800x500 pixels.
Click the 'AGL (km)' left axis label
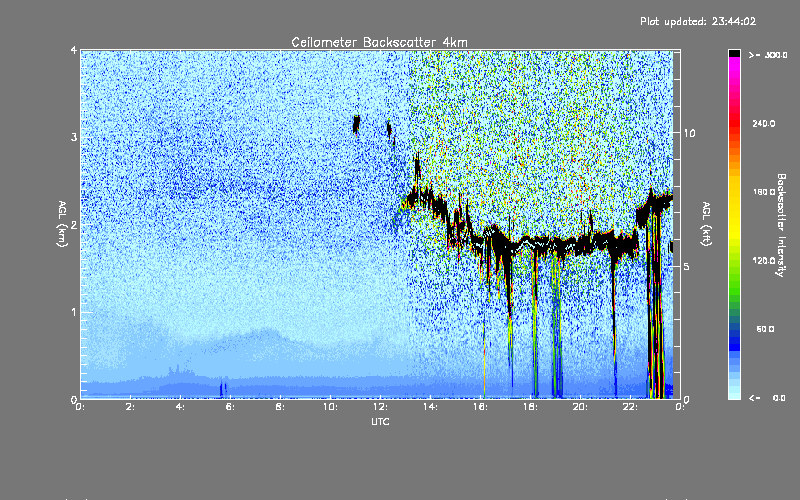point(62,224)
